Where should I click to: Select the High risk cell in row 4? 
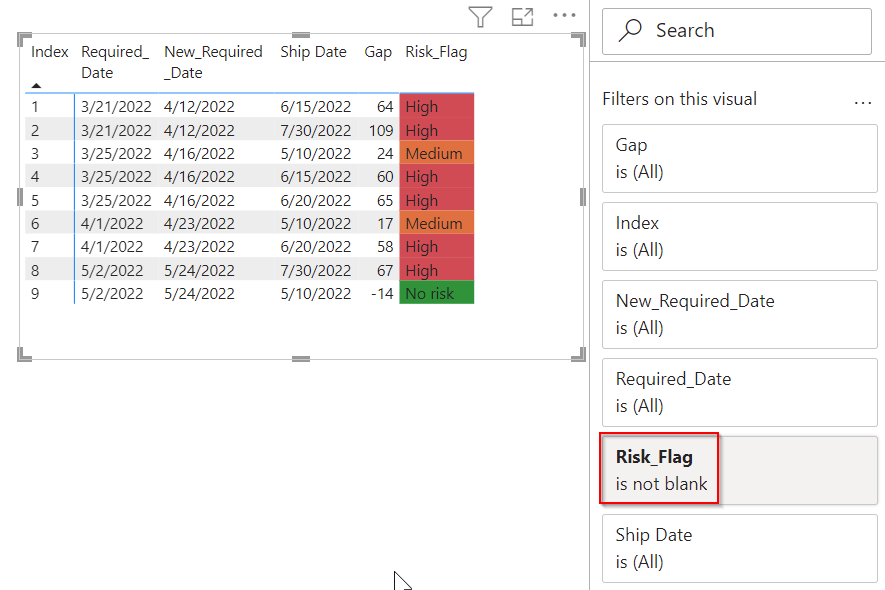(436, 177)
